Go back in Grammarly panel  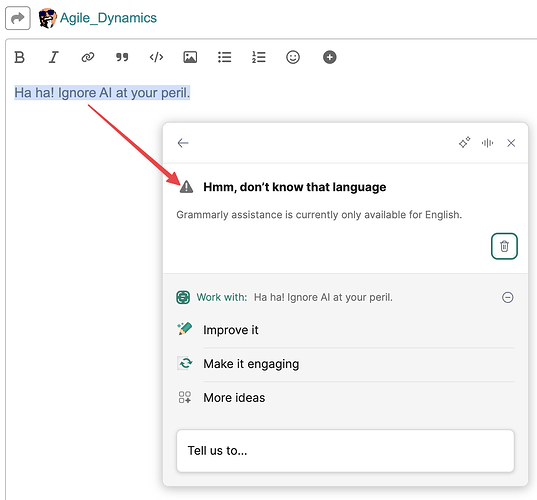[183, 143]
